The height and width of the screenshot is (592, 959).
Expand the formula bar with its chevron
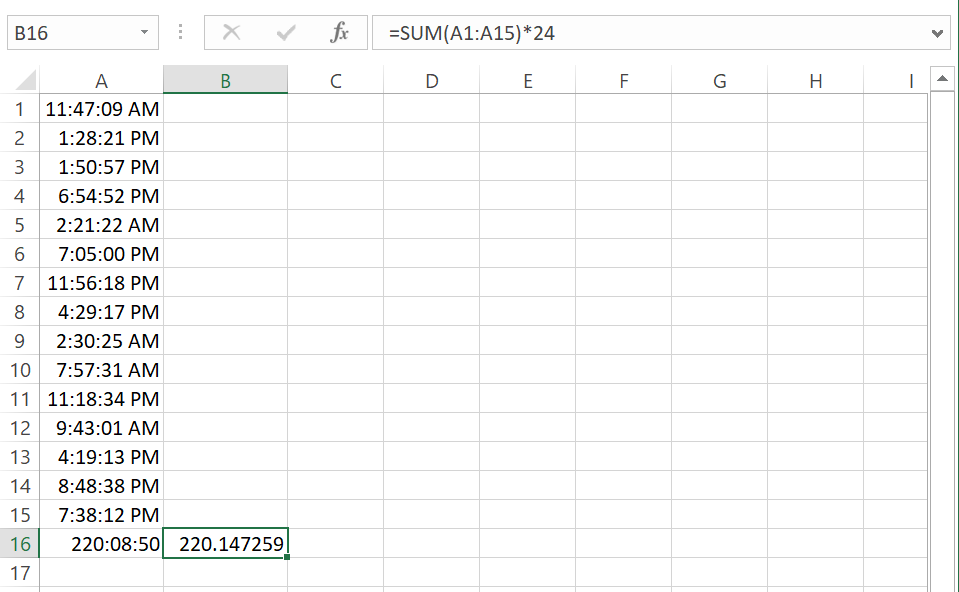click(x=937, y=31)
